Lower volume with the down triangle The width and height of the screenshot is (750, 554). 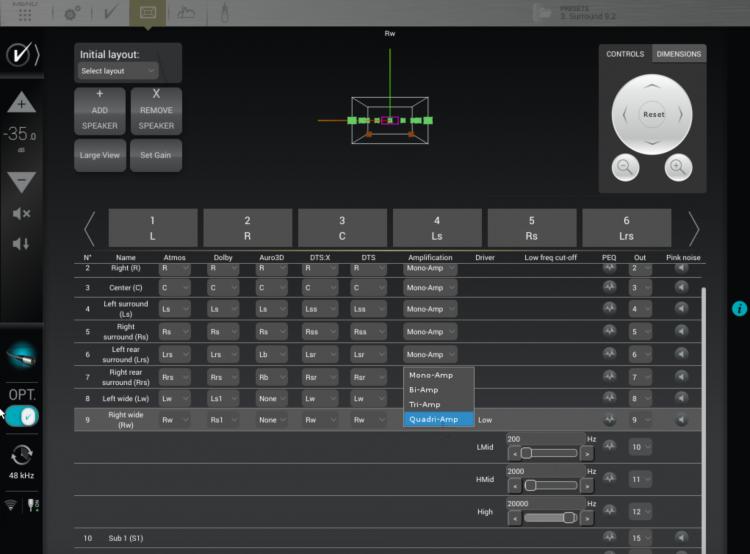pos(21,181)
